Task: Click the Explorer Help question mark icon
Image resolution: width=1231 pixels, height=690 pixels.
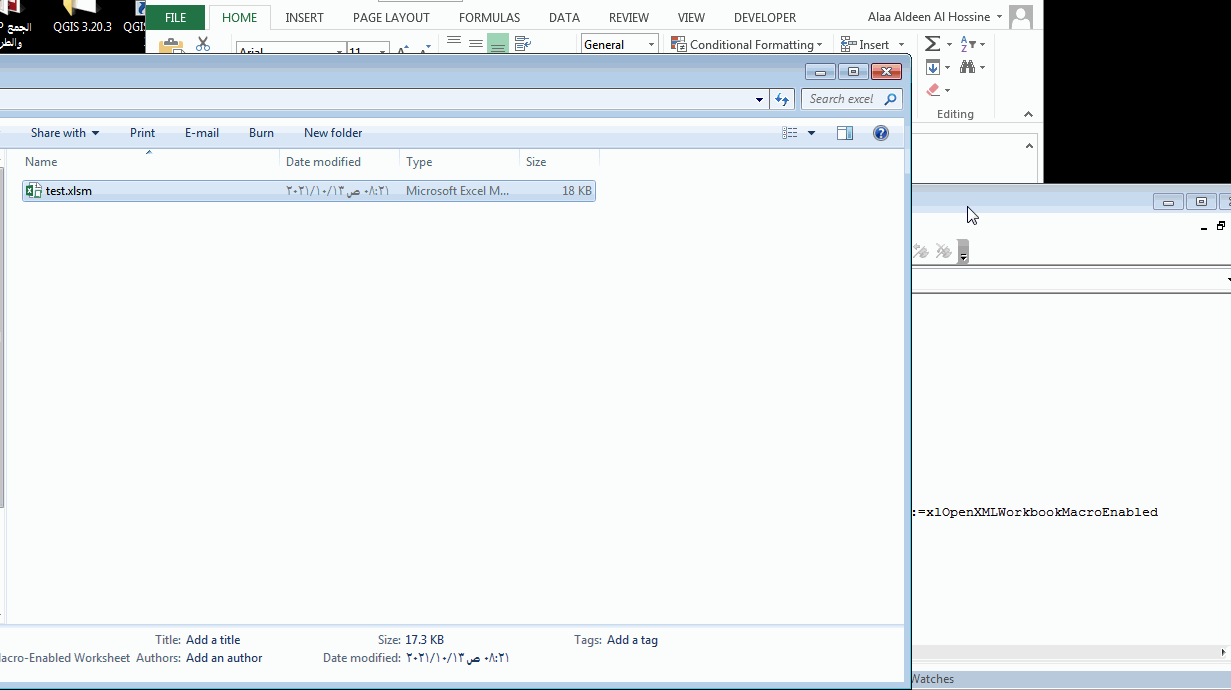Action: point(880,132)
